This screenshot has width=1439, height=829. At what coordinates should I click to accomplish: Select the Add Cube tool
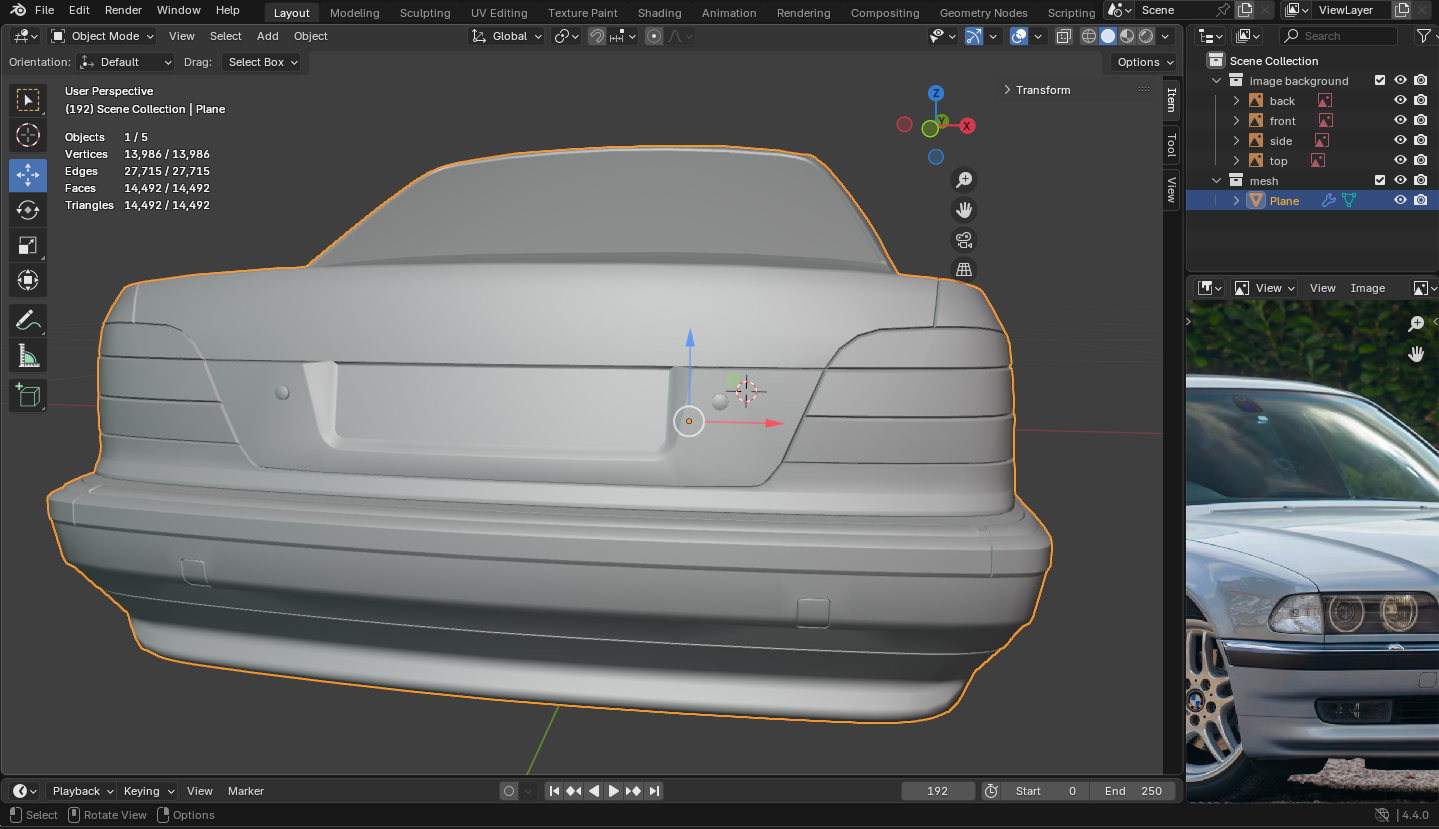(28, 395)
